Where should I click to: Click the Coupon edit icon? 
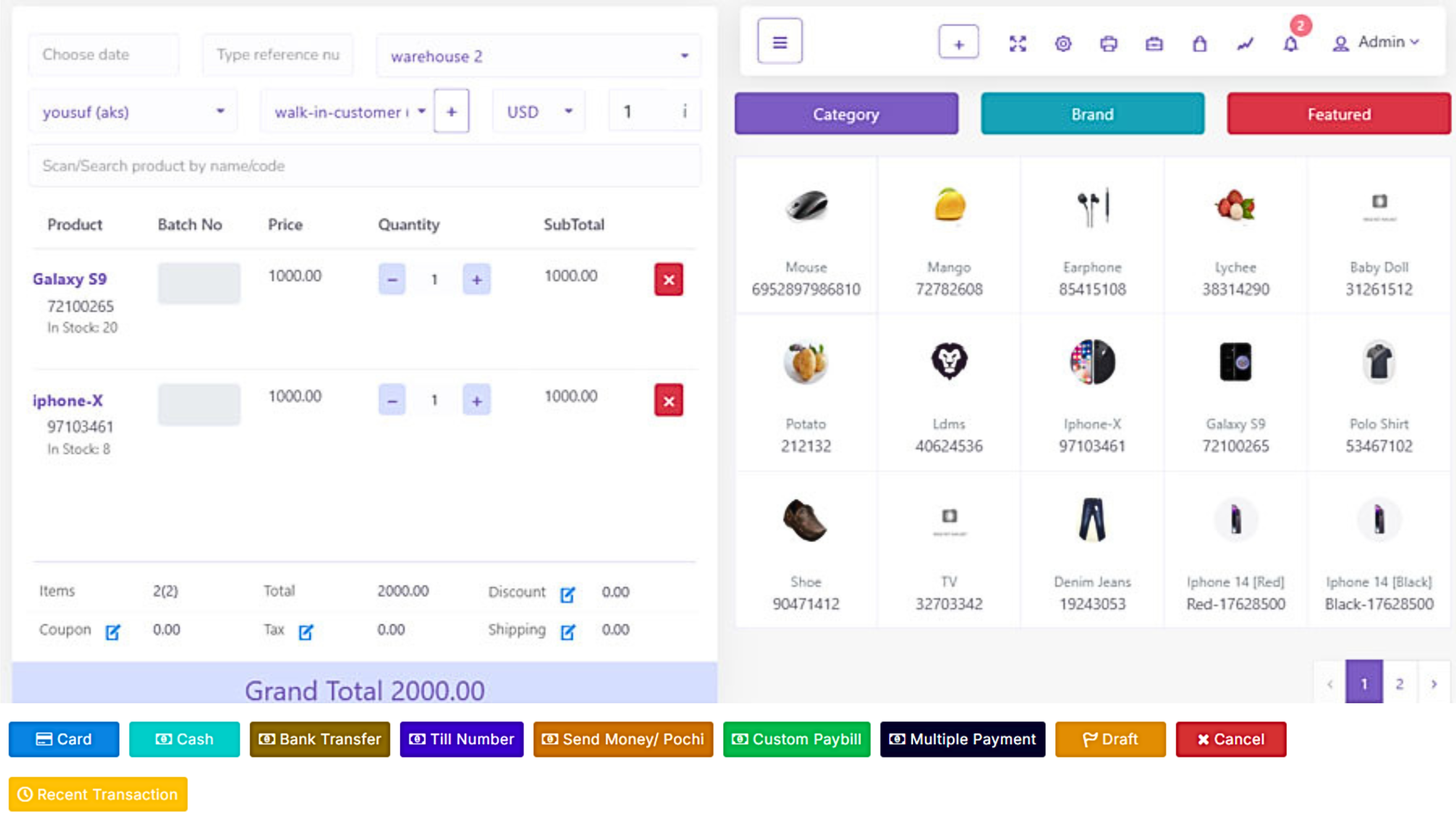click(x=112, y=632)
